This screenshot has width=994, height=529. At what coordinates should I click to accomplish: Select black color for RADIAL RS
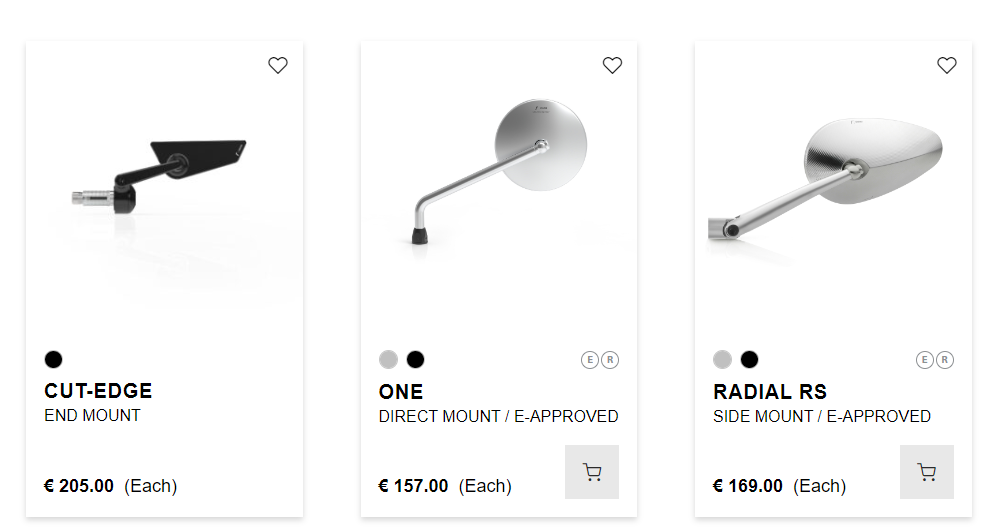(750, 360)
